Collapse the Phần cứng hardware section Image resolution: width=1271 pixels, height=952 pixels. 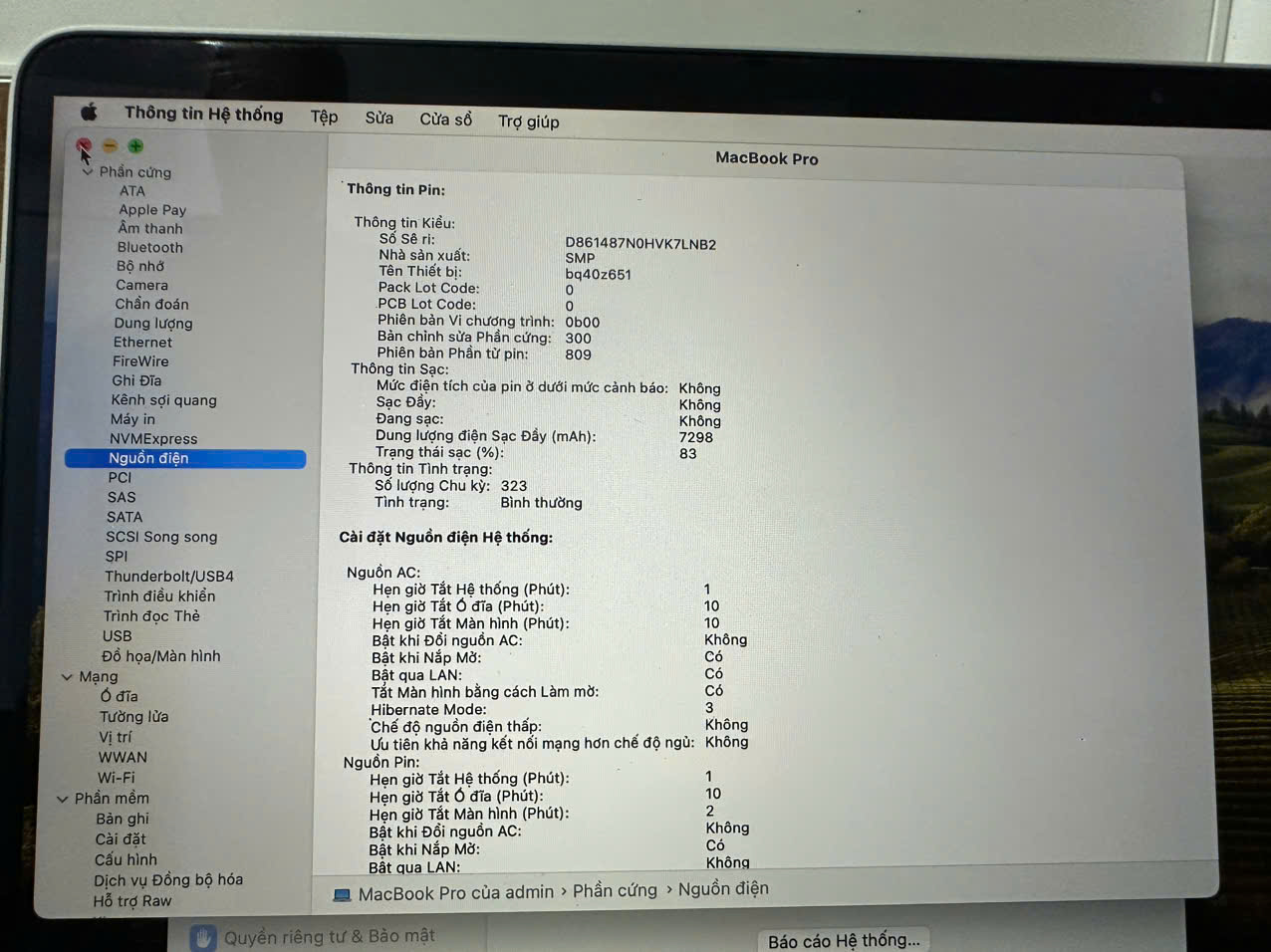88,171
